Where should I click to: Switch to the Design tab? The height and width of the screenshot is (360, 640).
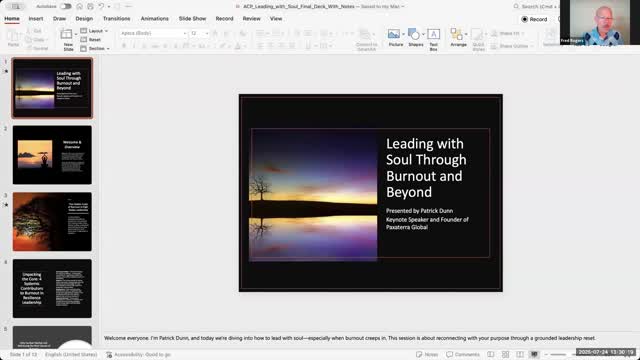point(84,19)
